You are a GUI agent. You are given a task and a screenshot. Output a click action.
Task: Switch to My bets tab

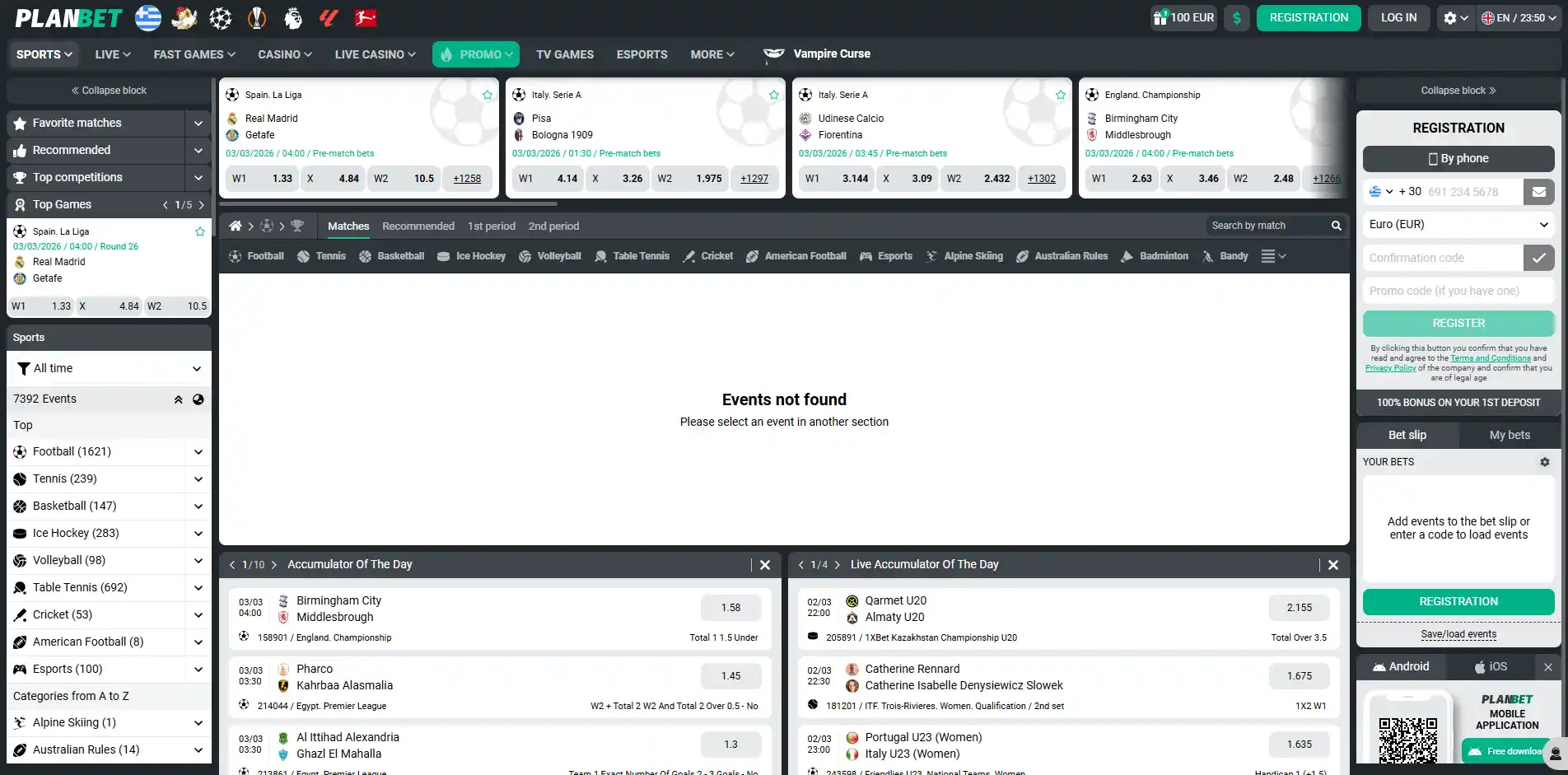point(1510,435)
